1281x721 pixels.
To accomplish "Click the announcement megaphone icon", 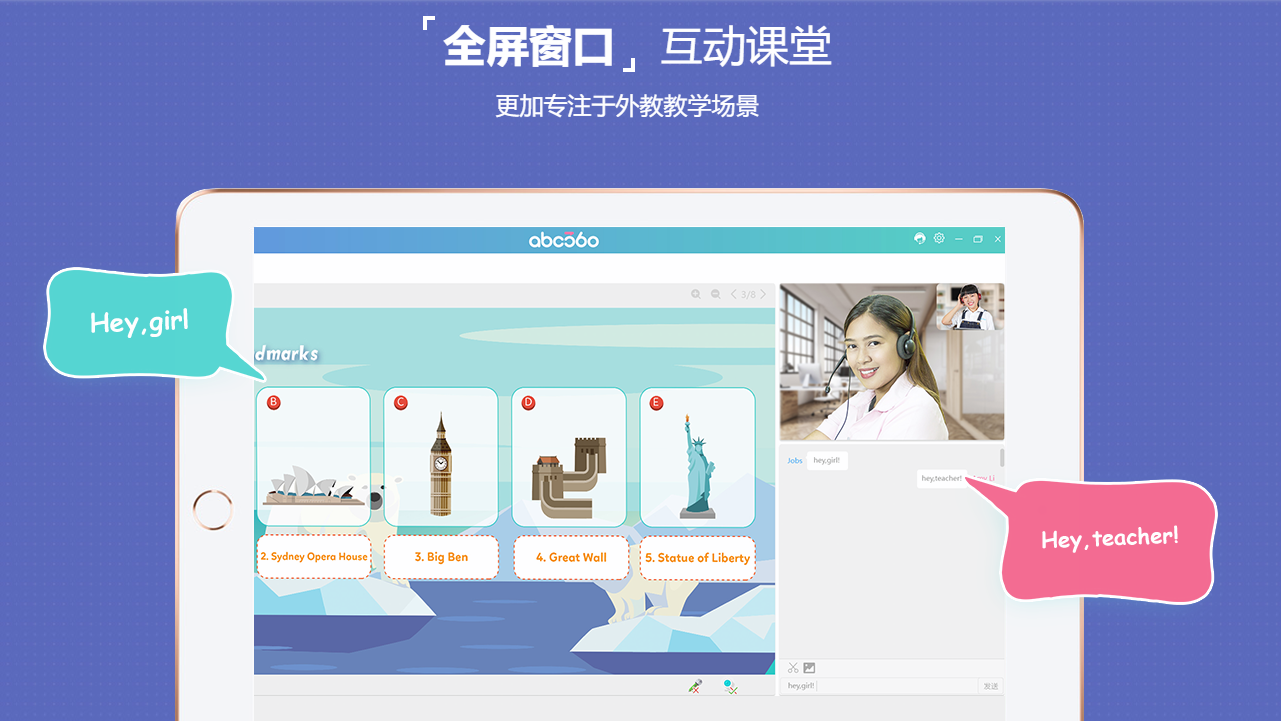I will pyautogui.click(x=918, y=238).
